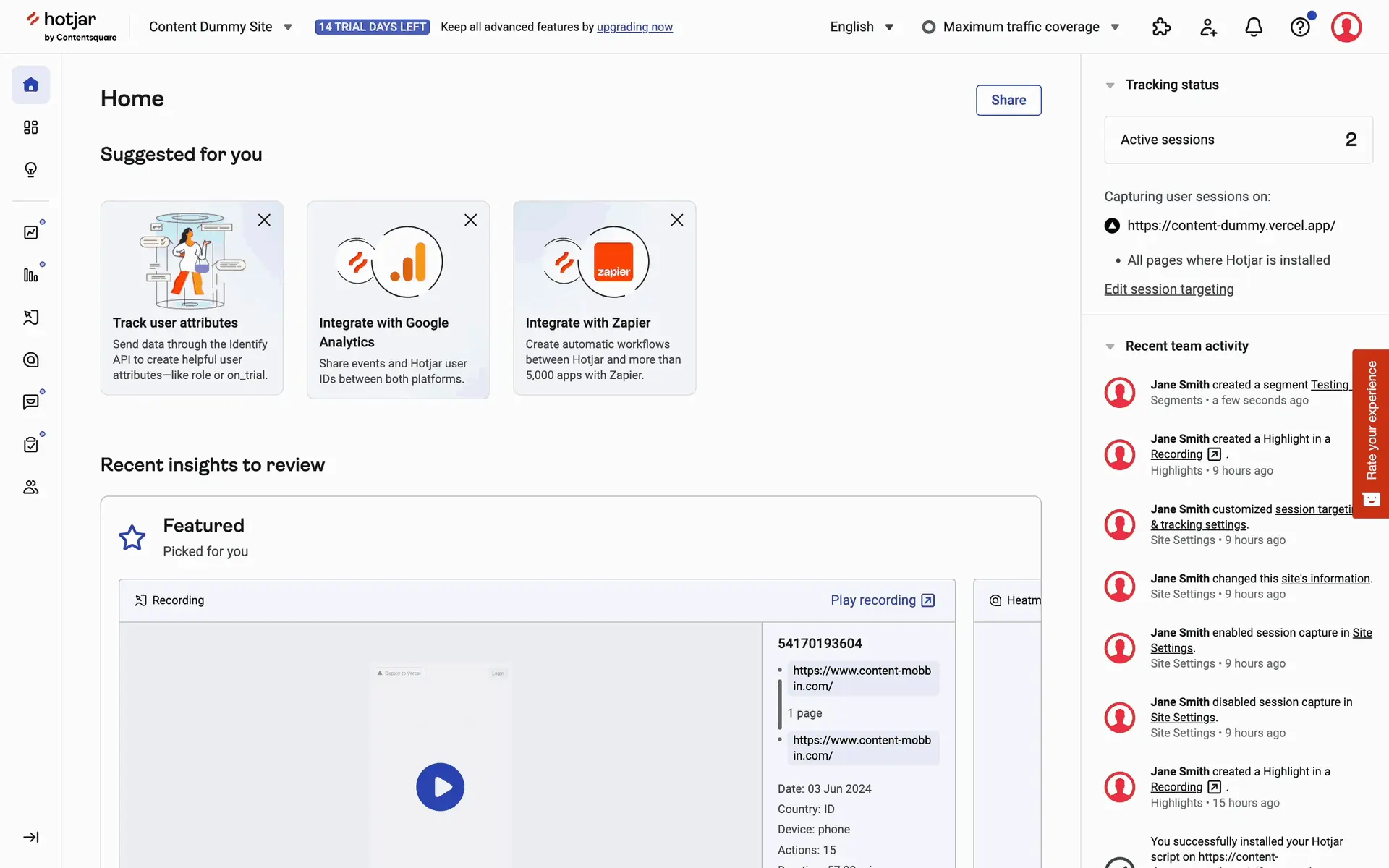Open the Dashboards icon in sidebar

[x=30, y=127]
